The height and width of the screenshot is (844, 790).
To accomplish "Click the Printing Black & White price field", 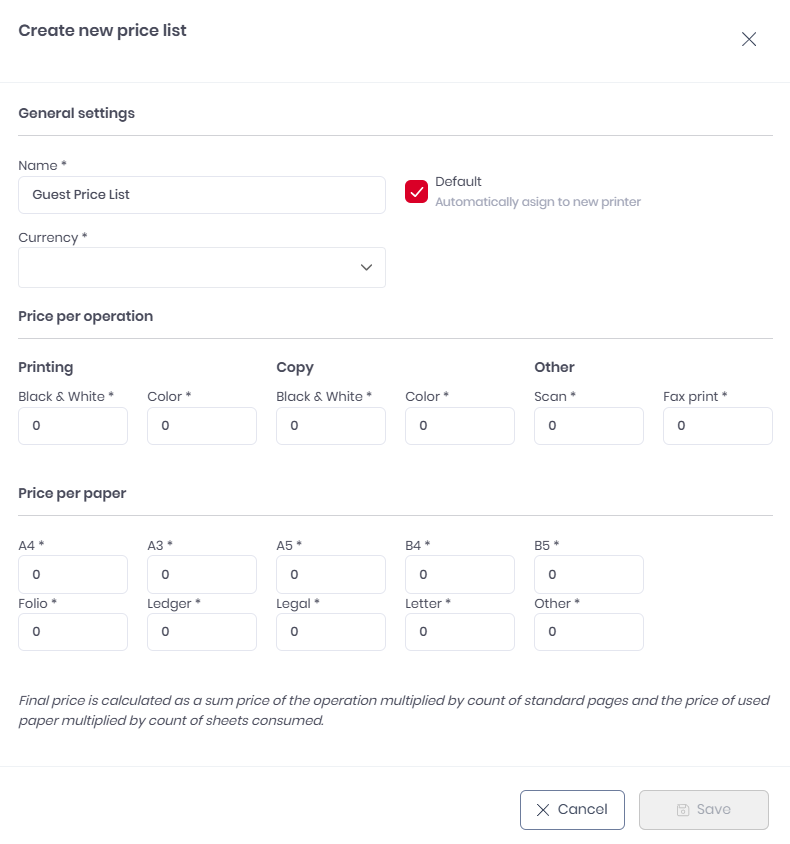I will click(73, 426).
